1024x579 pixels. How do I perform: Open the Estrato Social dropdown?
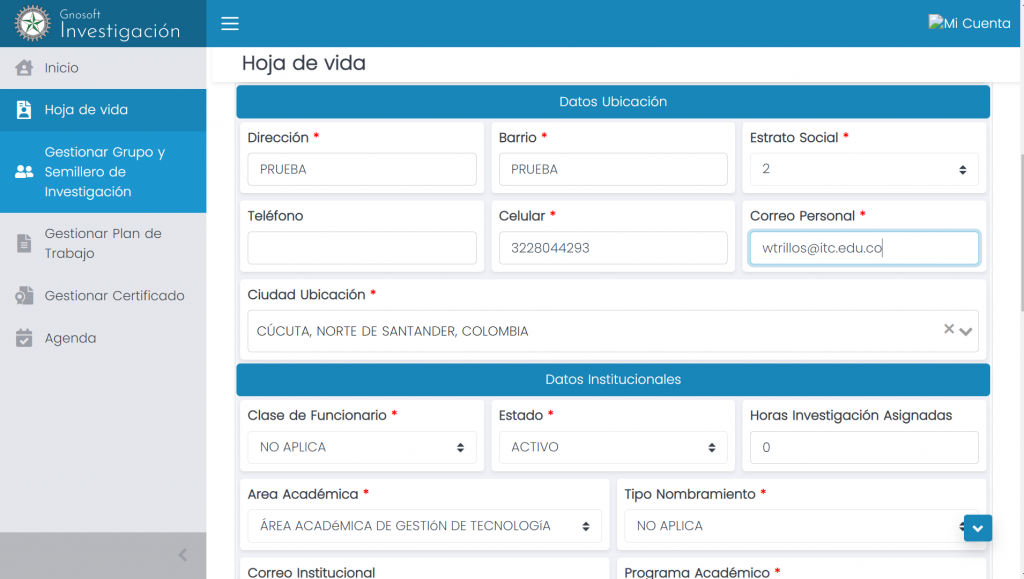pos(862,170)
